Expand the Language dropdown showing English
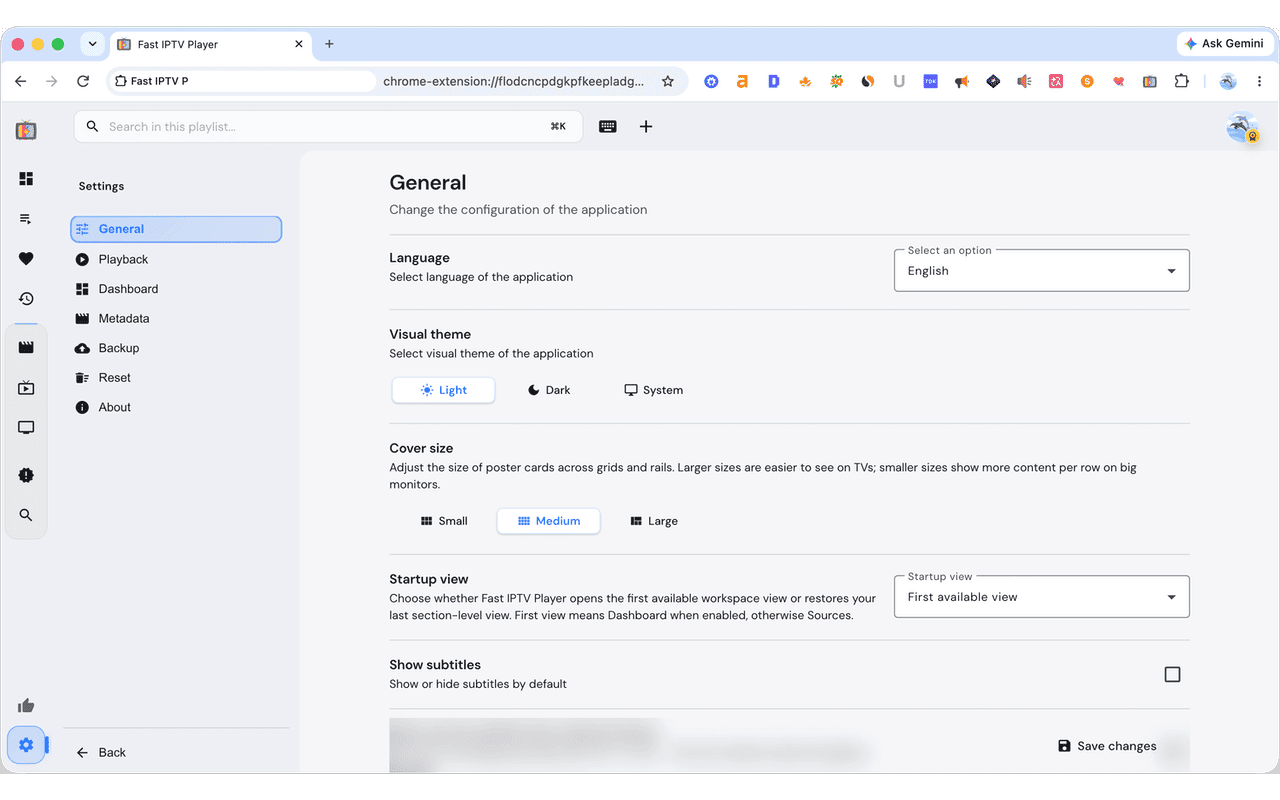 1042,271
